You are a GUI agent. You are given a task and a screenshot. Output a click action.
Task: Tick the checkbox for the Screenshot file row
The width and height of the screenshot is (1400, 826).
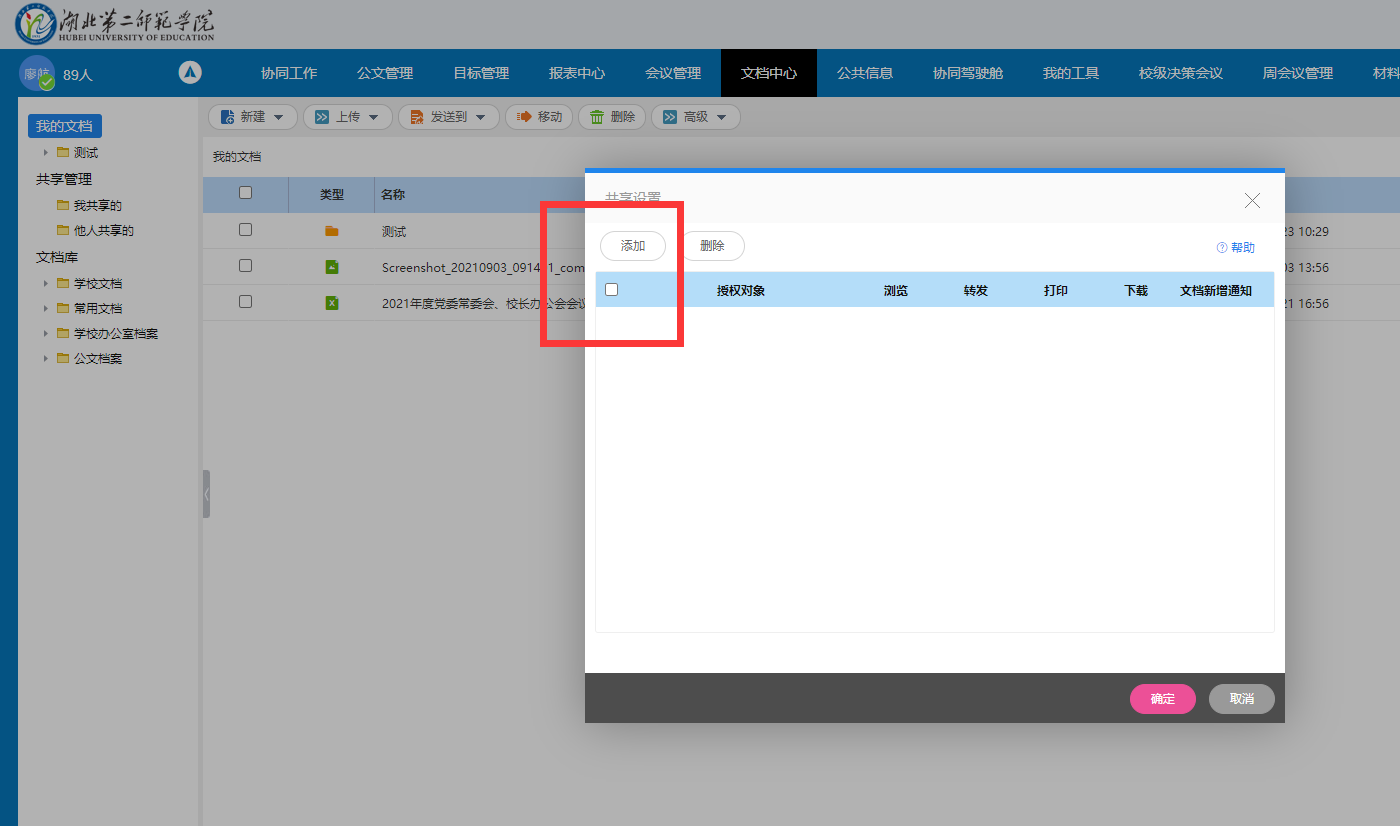click(x=245, y=266)
